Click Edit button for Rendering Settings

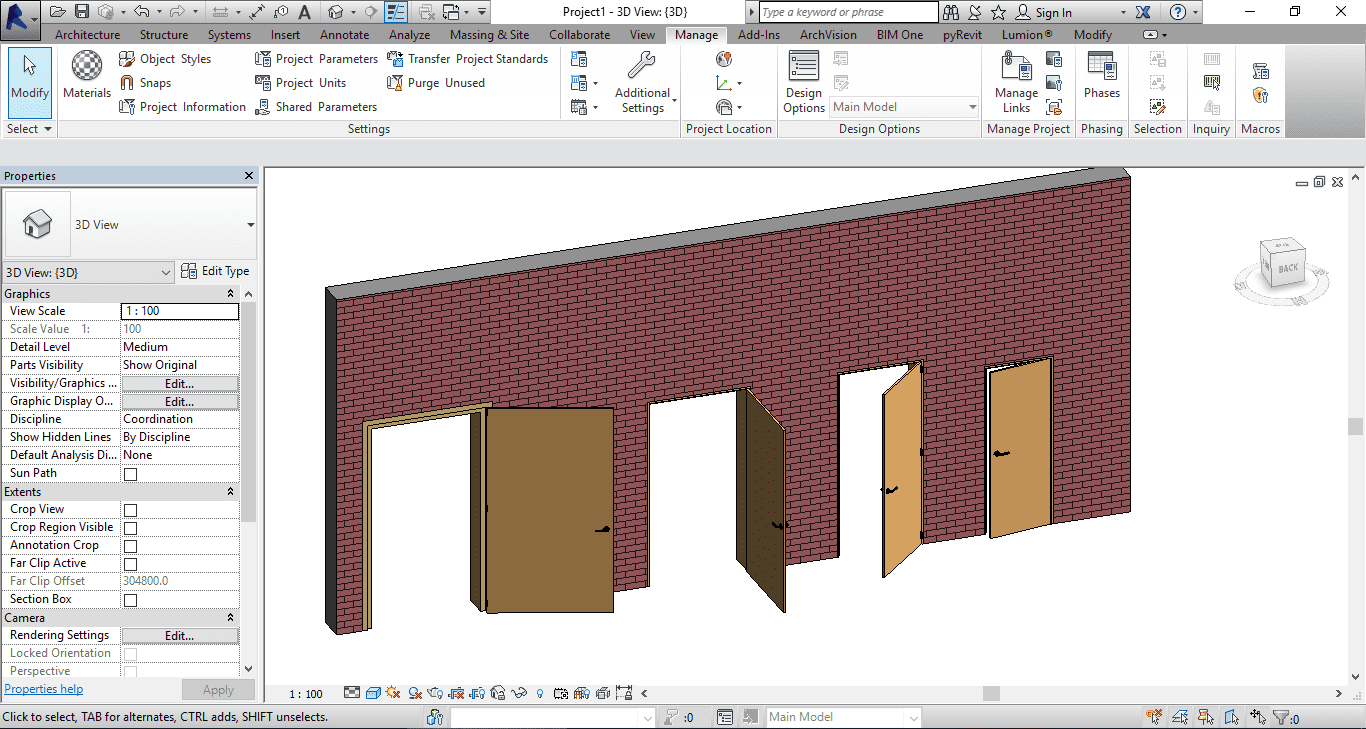pyautogui.click(x=179, y=636)
